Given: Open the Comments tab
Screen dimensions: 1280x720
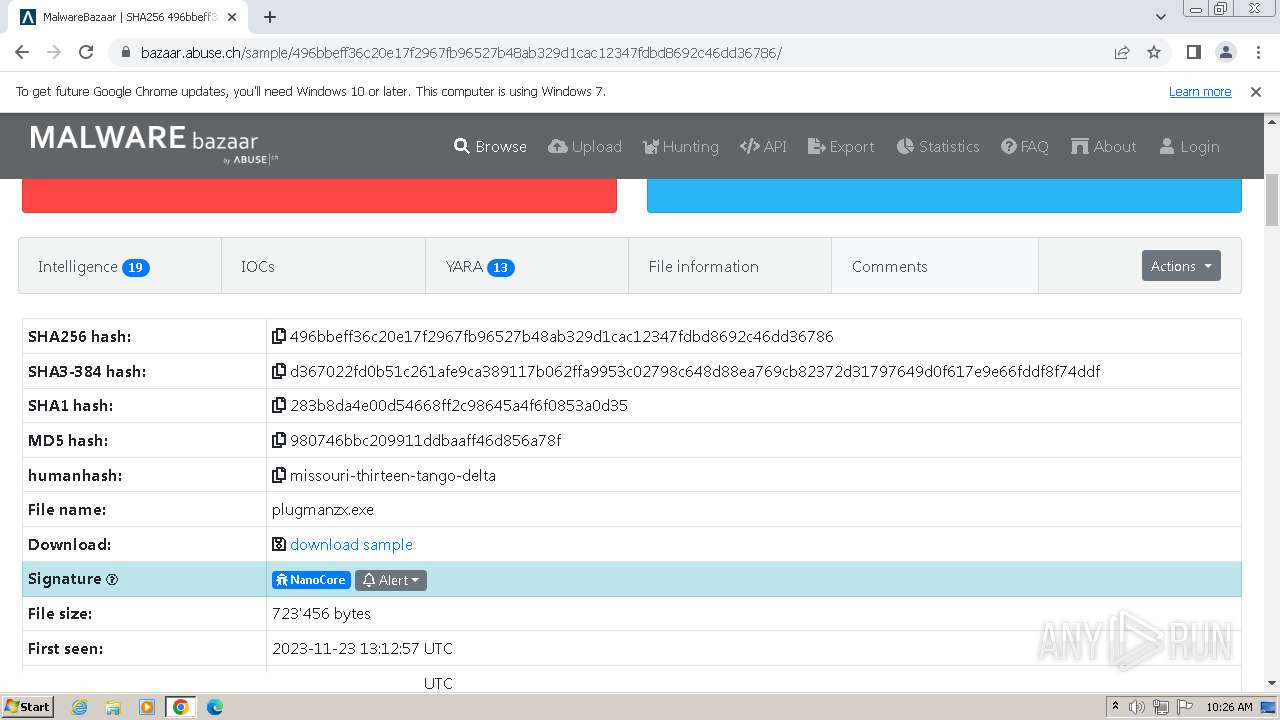Looking at the screenshot, I should pyautogui.click(x=935, y=266).
